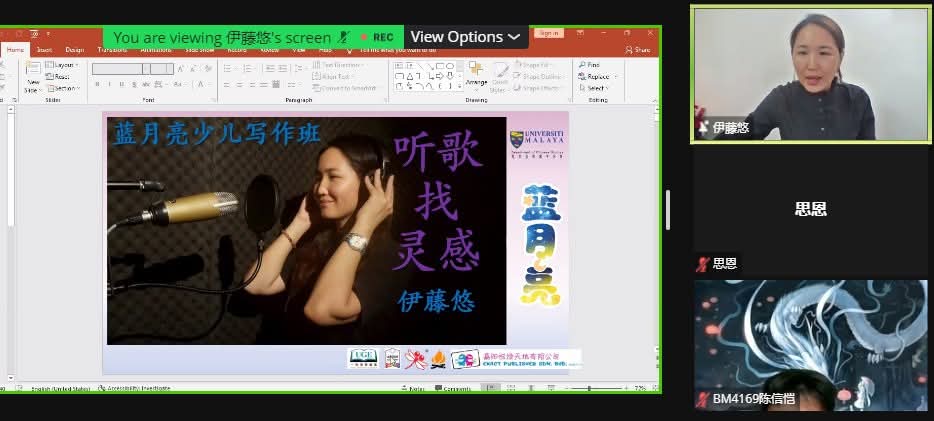Viewport: 934px width, 421px height.
Task: Open the Layout dropdown
Action: (62, 65)
